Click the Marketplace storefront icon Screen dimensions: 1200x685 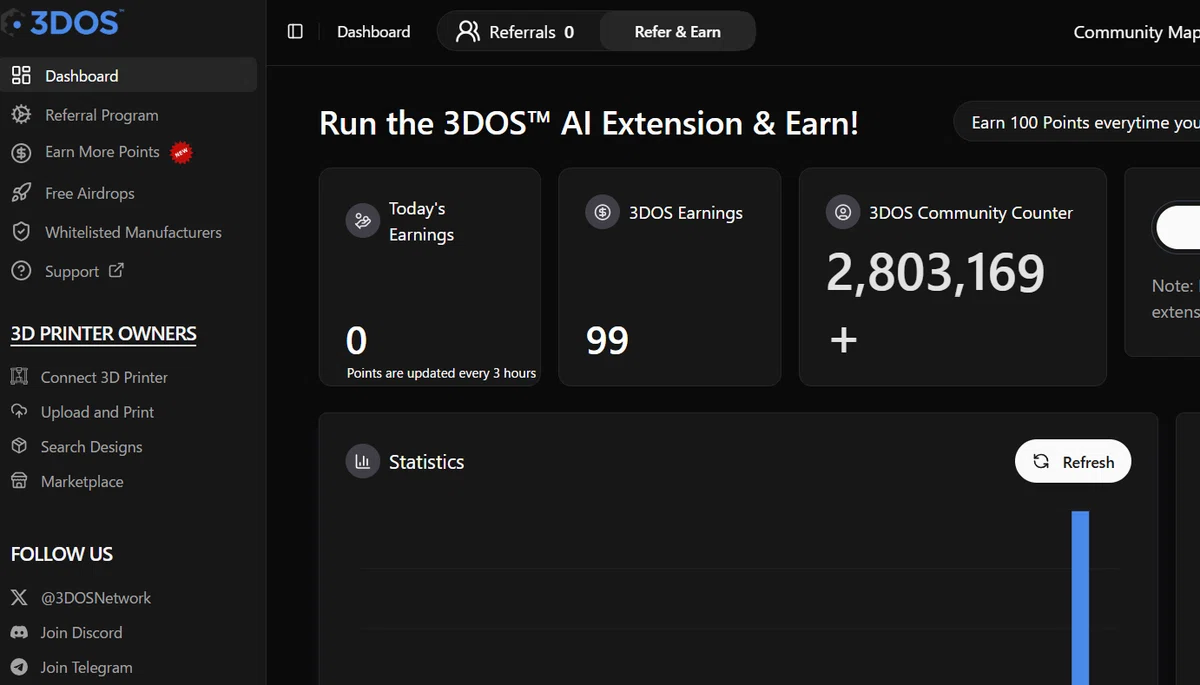(x=19, y=481)
